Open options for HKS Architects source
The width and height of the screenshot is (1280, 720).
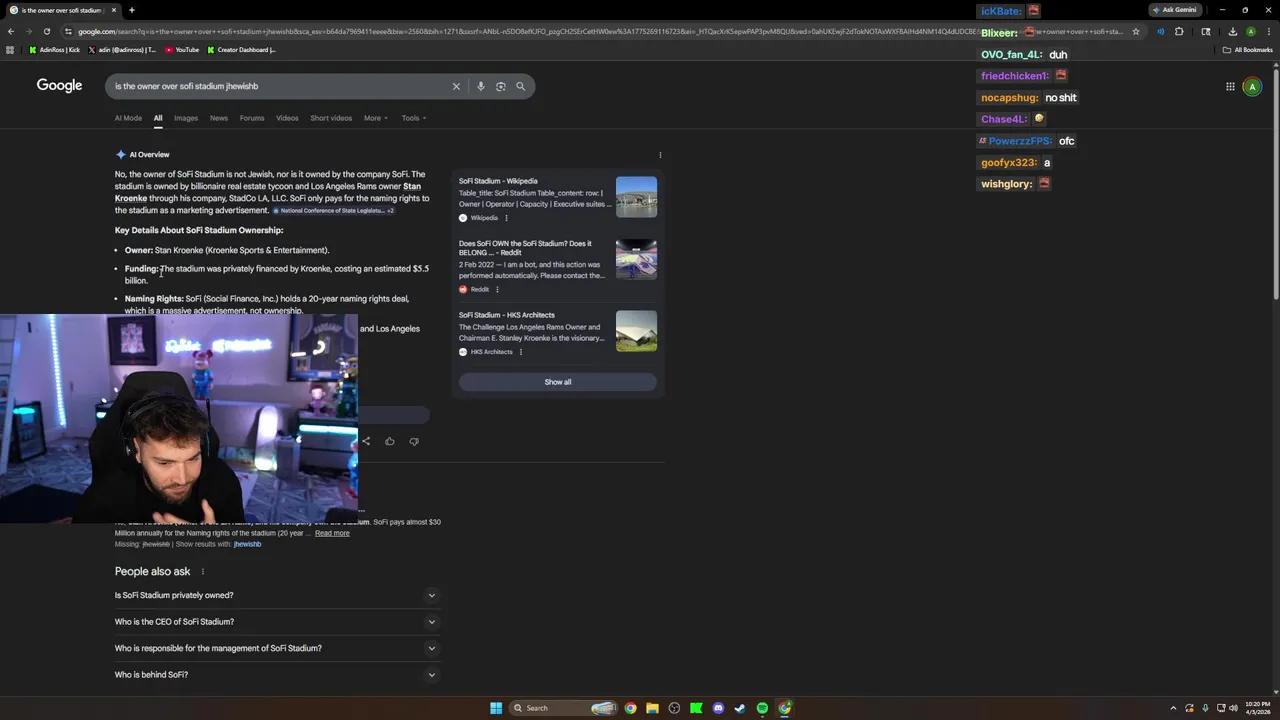pyautogui.click(x=520, y=352)
